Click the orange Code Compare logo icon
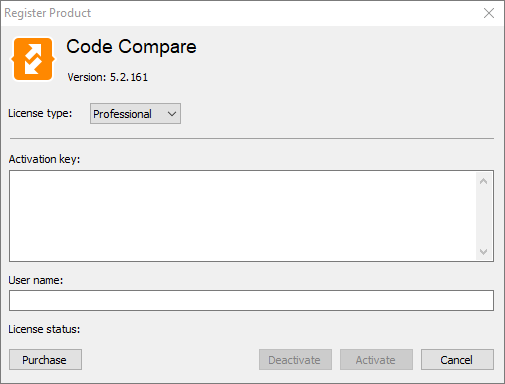This screenshot has height=384, width=505. 33,59
